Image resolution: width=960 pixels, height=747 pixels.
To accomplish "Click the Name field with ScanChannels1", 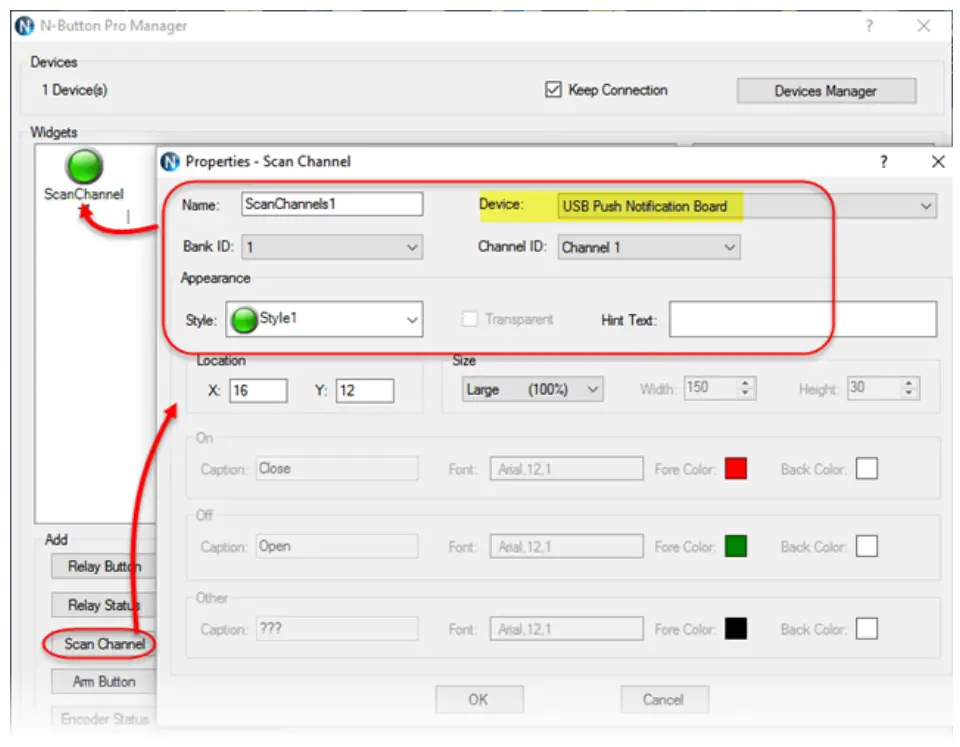I will point(332,204).
